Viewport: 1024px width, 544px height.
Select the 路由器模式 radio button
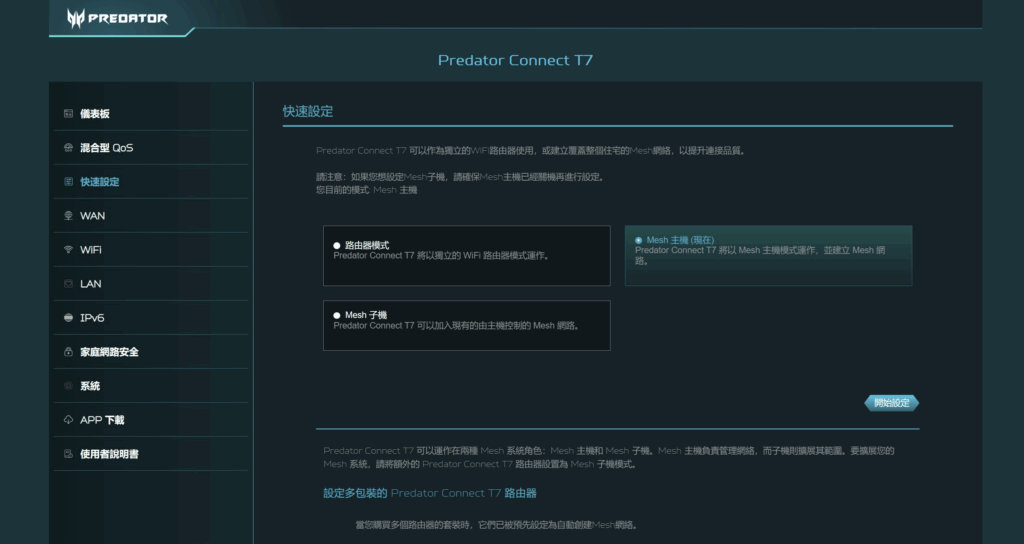tap(337, 246)
